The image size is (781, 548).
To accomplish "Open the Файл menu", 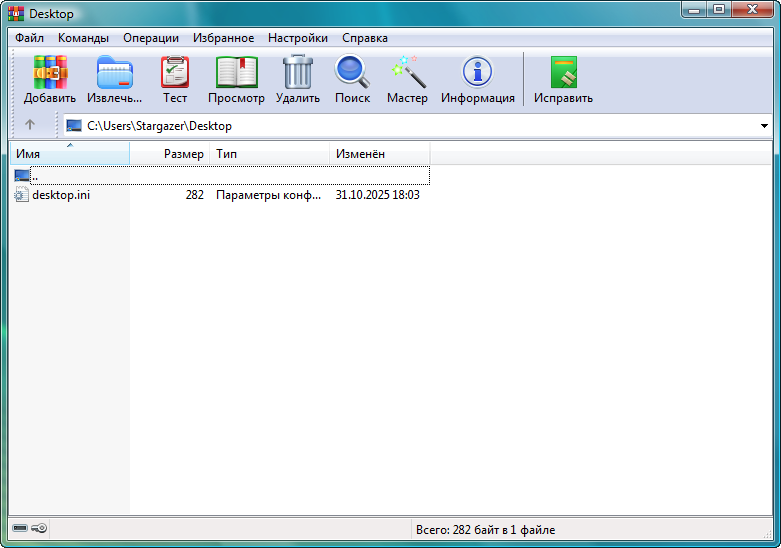I will coord(30,38).
